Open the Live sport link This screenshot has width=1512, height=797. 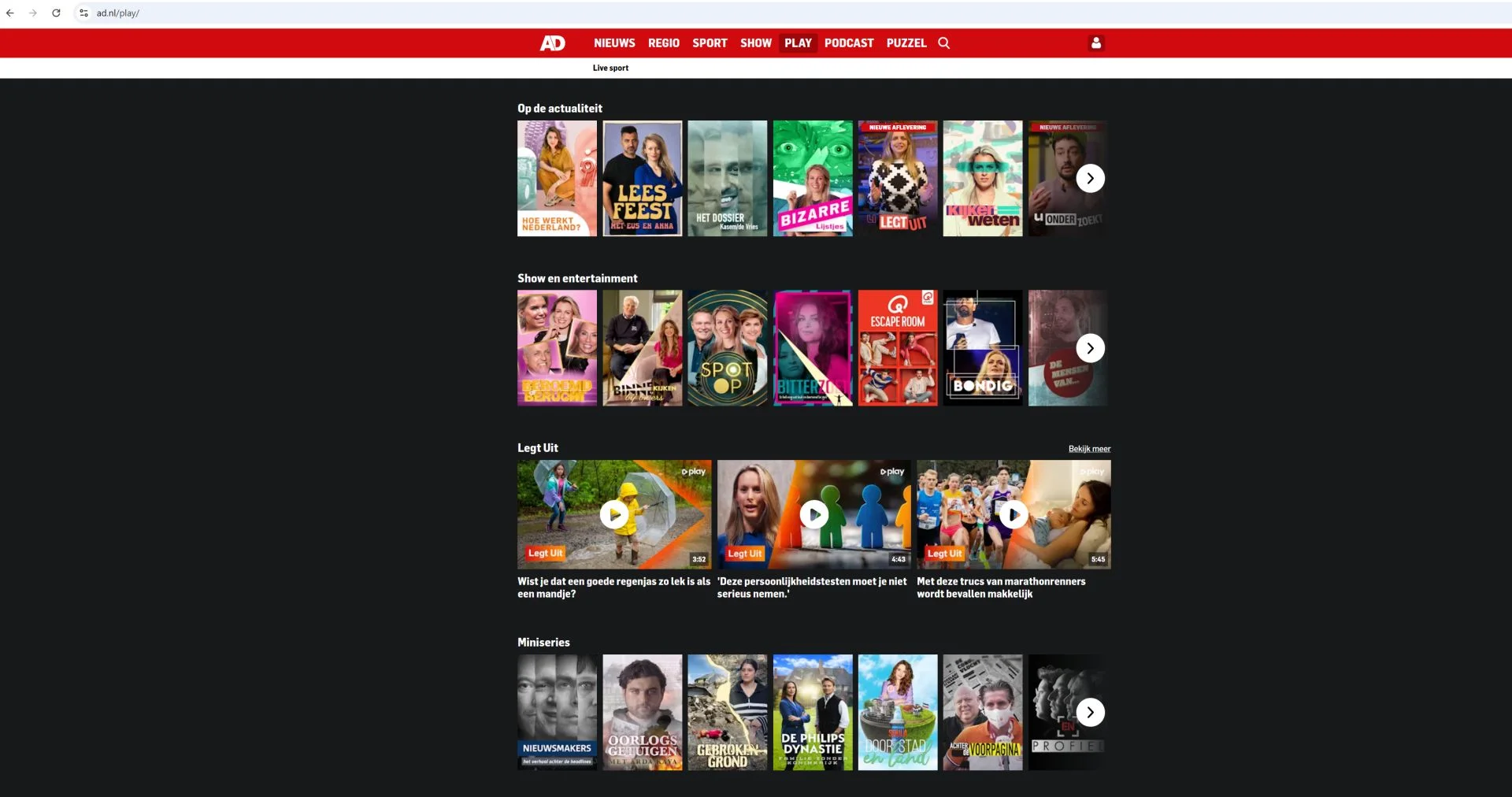[x=610, y=69]
